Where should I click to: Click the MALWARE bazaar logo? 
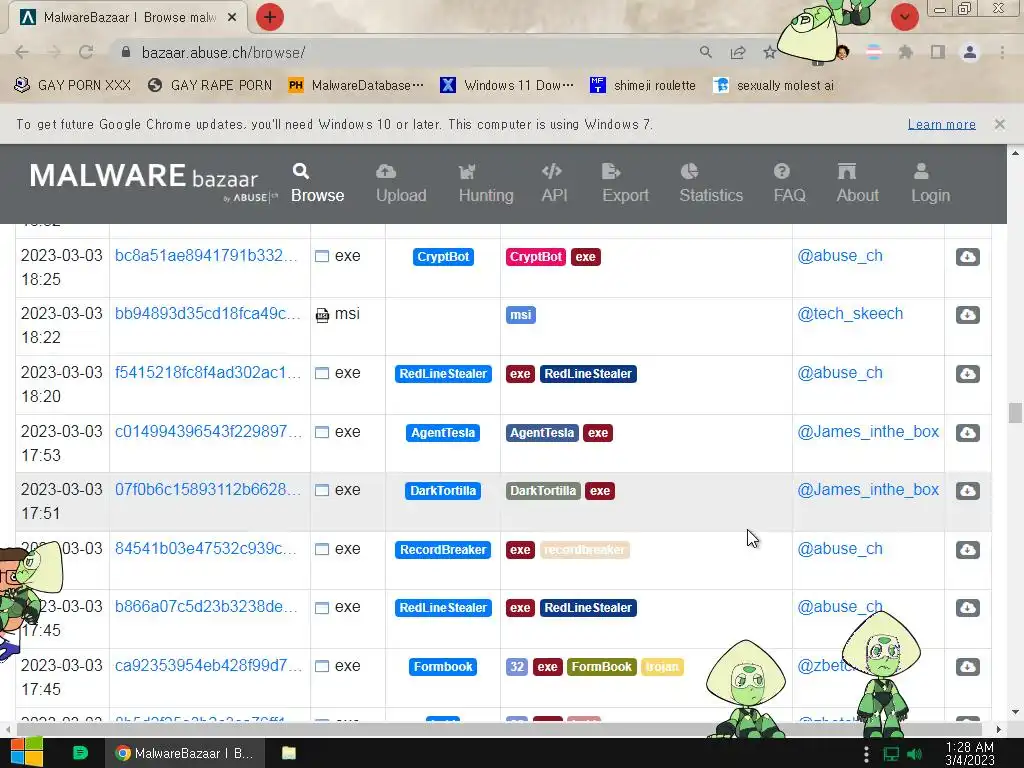[x=152, y=182]
